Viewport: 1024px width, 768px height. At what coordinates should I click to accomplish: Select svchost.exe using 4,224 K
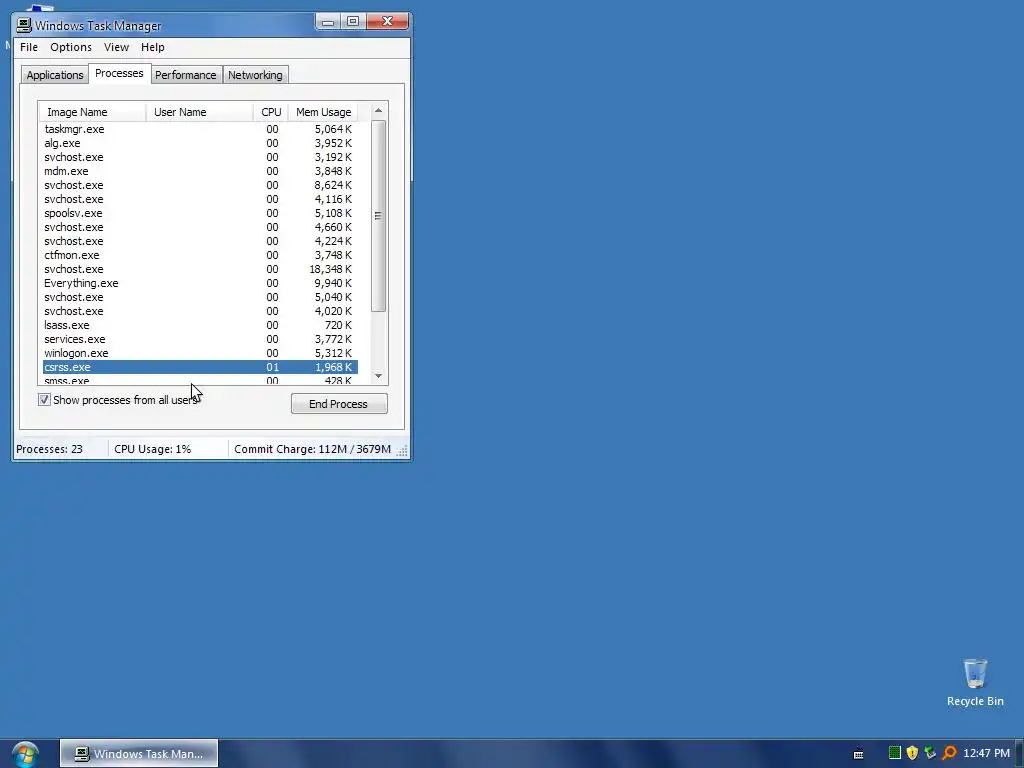point(200,242)
